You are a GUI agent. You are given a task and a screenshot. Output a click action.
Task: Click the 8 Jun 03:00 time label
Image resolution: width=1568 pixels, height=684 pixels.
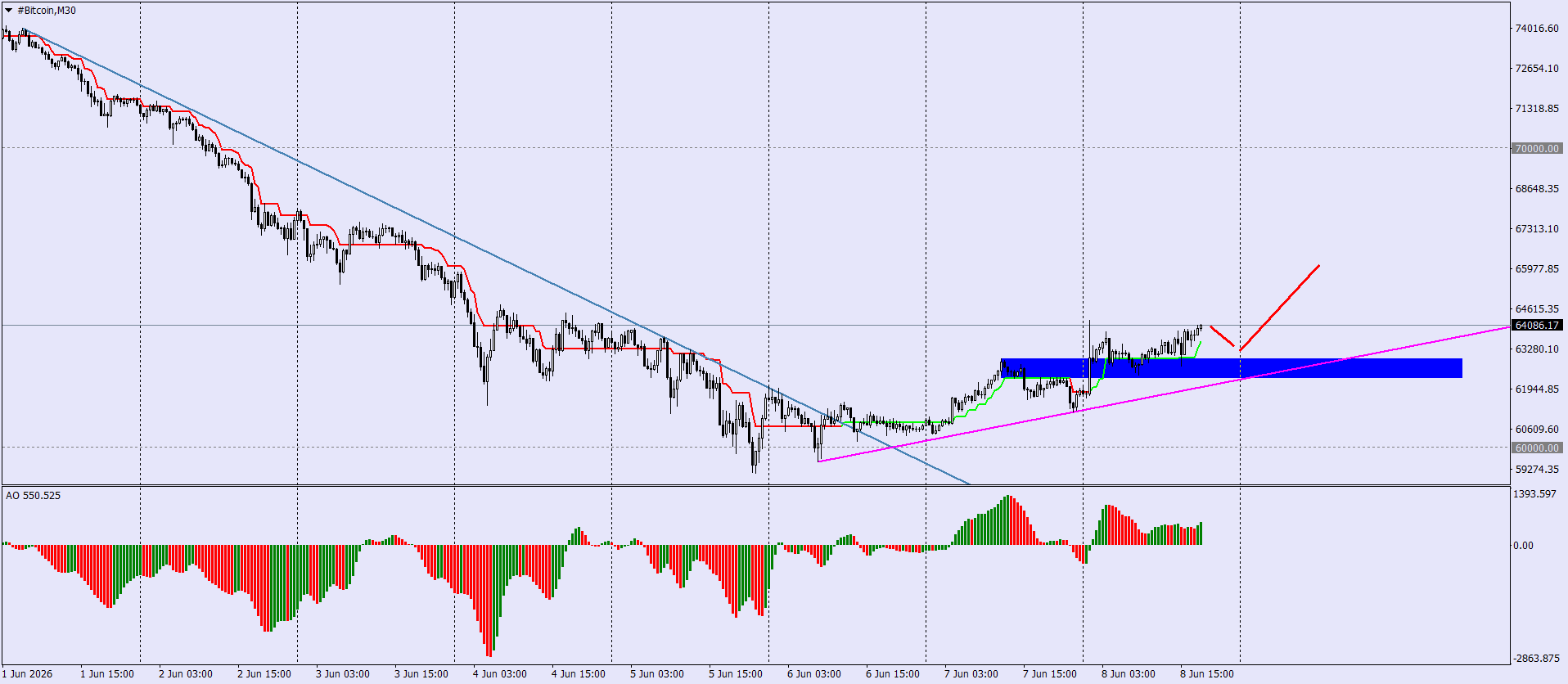click(x=1129, y=674)
